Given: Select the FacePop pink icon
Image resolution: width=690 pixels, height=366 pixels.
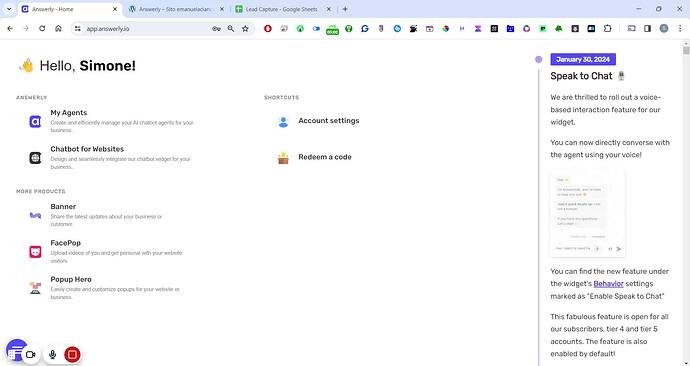Looking at the screenshot, I should point(35,252).
